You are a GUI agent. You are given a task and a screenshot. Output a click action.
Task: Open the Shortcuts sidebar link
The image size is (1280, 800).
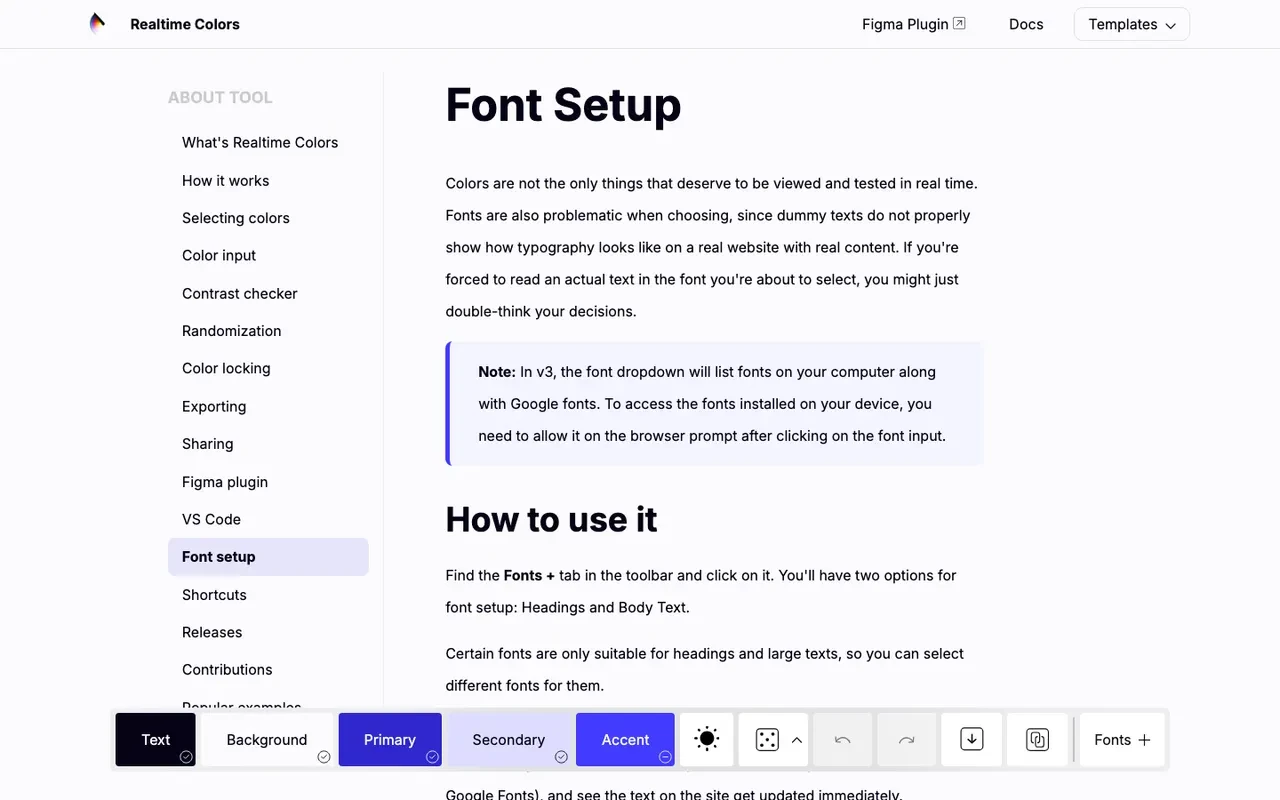(x=214, y=594)
